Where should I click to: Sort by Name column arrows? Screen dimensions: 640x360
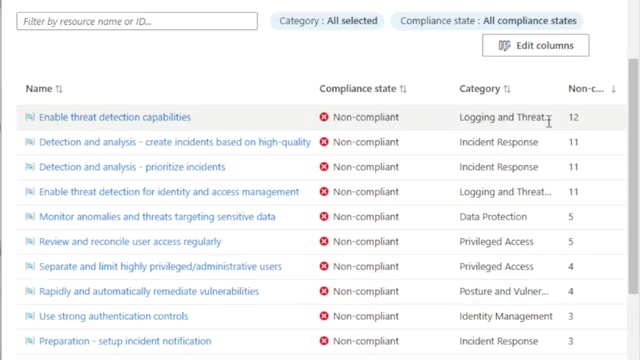coord(59,89)
